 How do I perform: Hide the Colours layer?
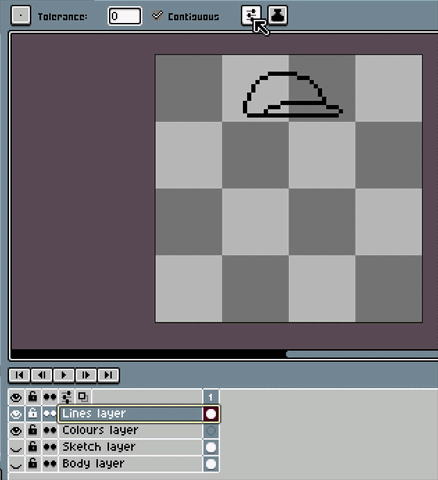[x=16, y=430]
